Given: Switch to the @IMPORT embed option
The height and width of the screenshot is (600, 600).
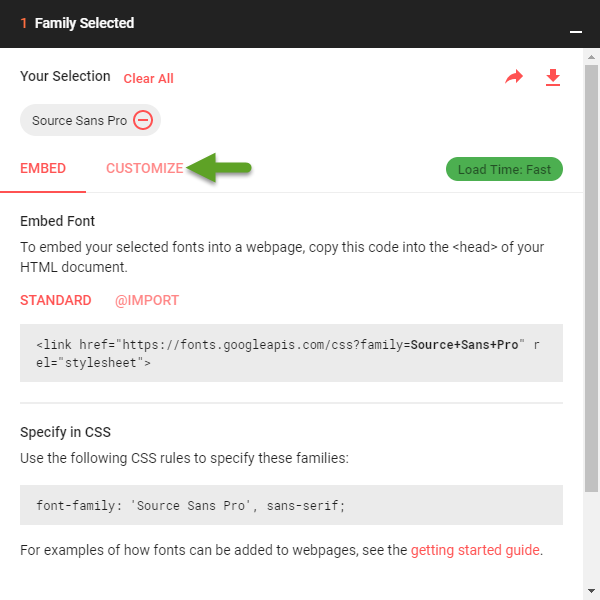Looking at the screenshot, I should (147, 300).
